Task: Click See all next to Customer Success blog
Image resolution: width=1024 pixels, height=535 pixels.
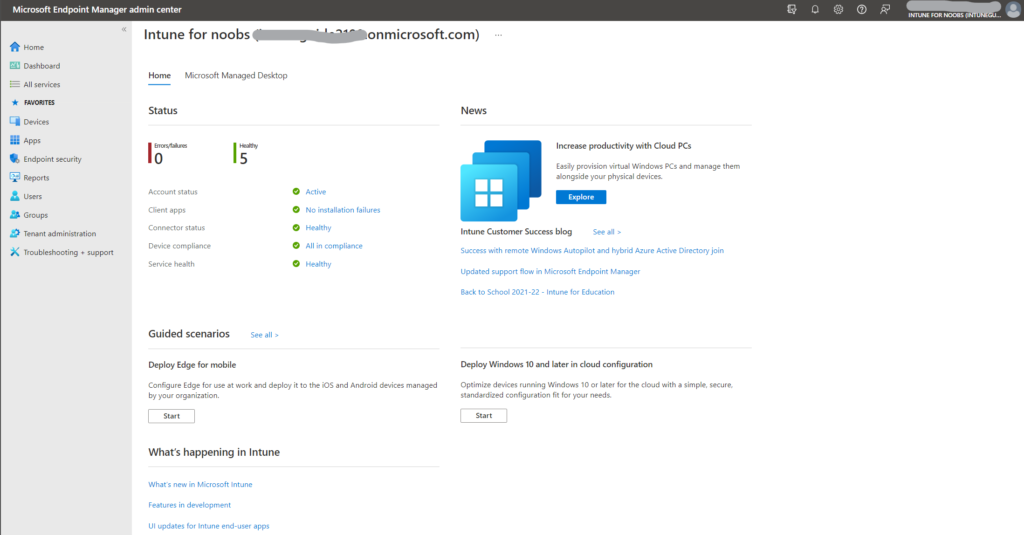Action: point(607,232)
